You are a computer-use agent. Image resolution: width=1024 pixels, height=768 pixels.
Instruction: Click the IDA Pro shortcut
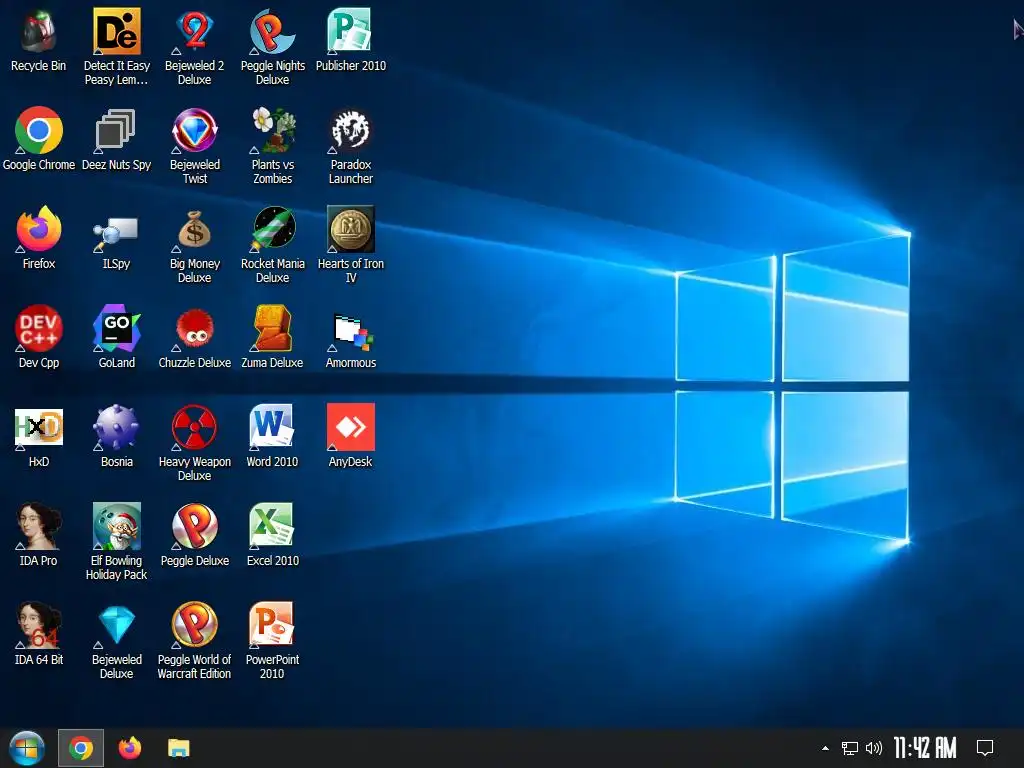[x=39, y=535]
